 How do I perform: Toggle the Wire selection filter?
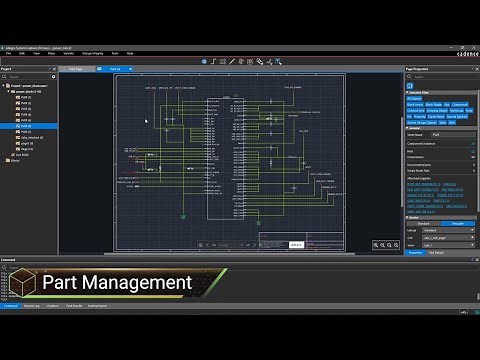[452, 123]
